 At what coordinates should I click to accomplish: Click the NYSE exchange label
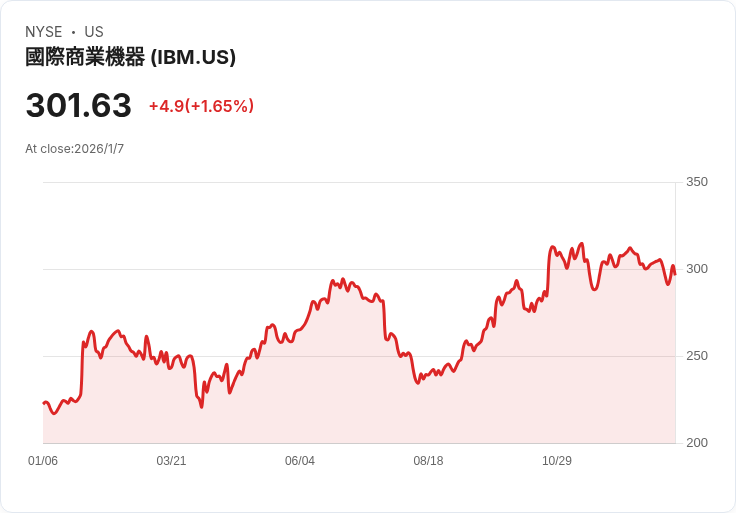pos(44,32)
